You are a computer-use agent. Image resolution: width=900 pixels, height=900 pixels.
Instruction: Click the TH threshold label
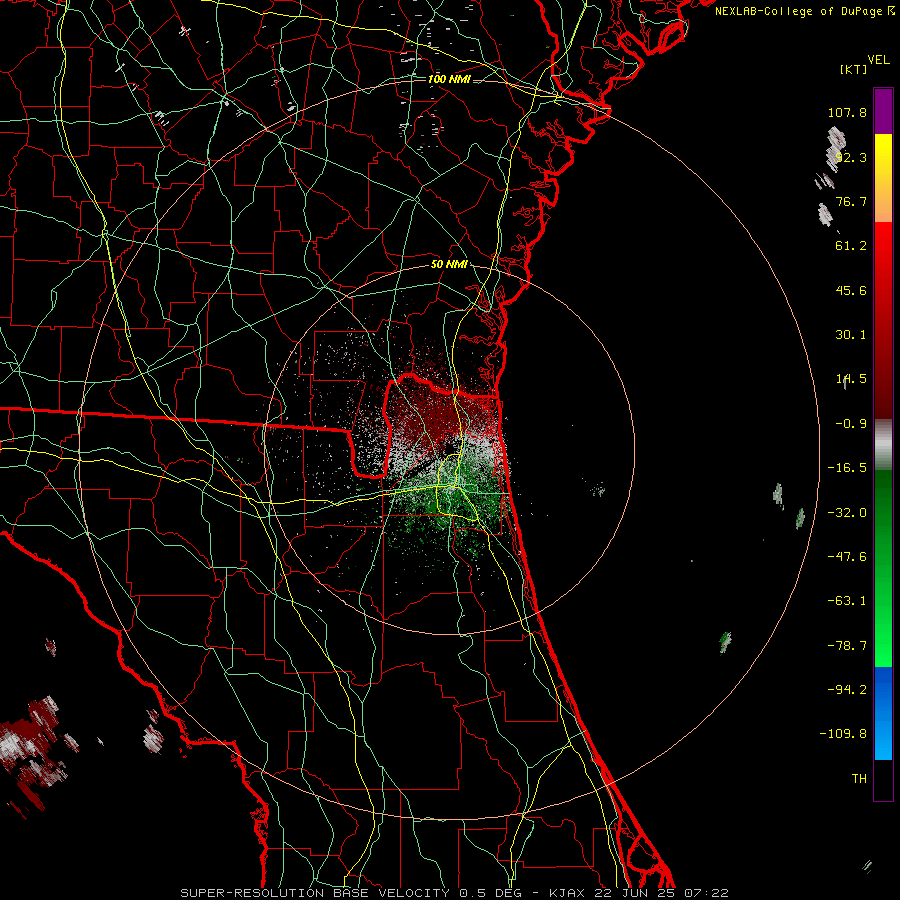859,779
